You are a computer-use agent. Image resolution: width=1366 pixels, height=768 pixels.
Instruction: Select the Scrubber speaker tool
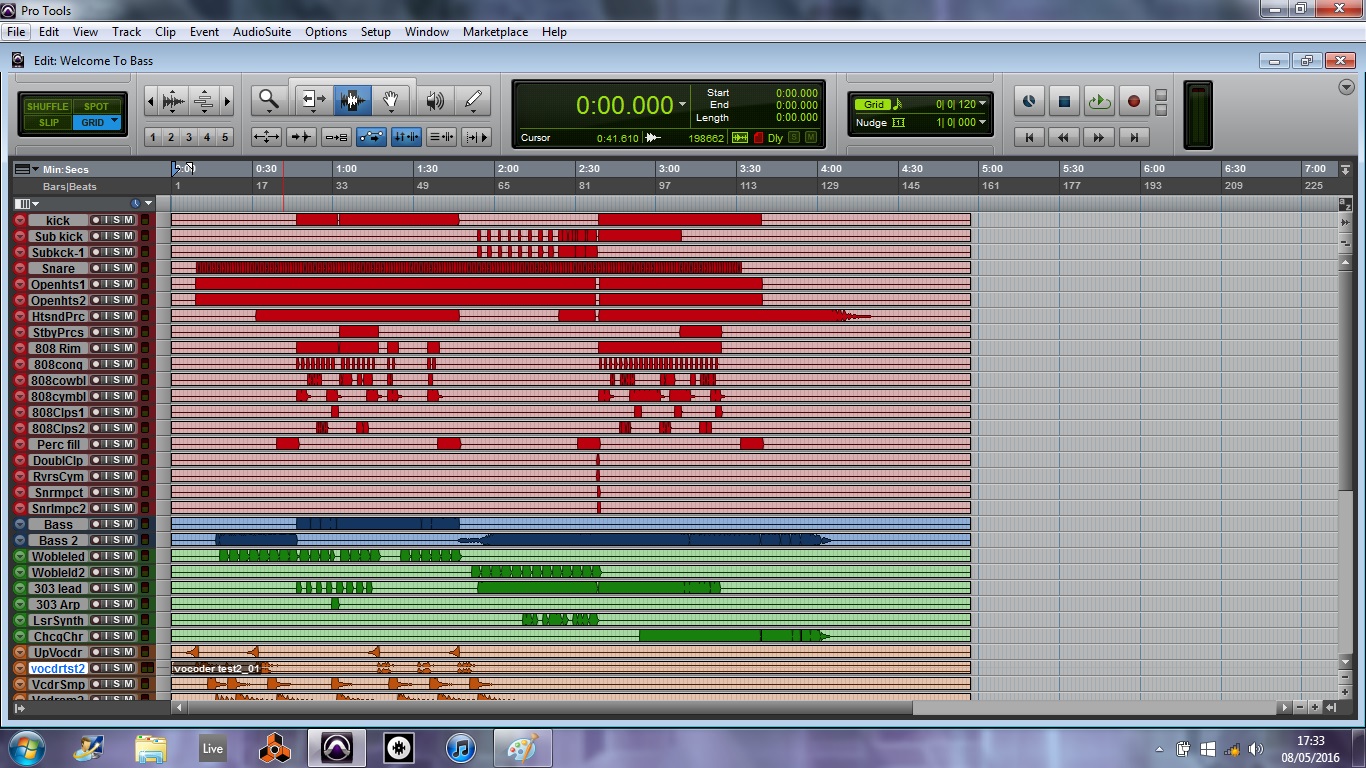(434, 100)
